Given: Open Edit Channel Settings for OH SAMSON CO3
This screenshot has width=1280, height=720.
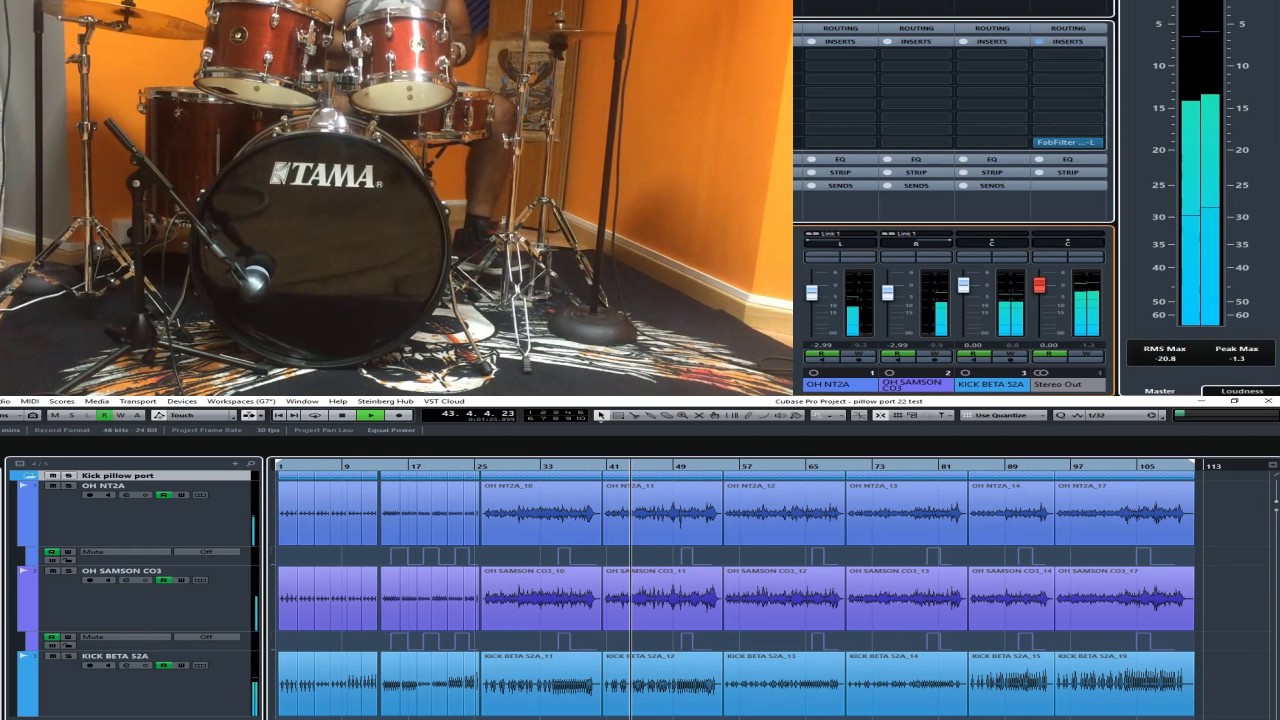Looking at the screenshot, I should click(x=126, y=580).
